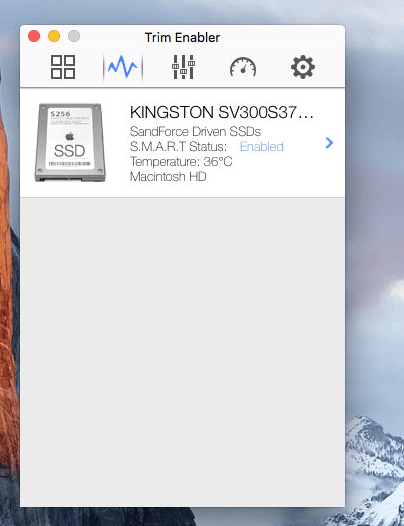This screenshot has height=526, width=404.
Task: Close the Trim Enabler window
Action: tap(34, 36)
